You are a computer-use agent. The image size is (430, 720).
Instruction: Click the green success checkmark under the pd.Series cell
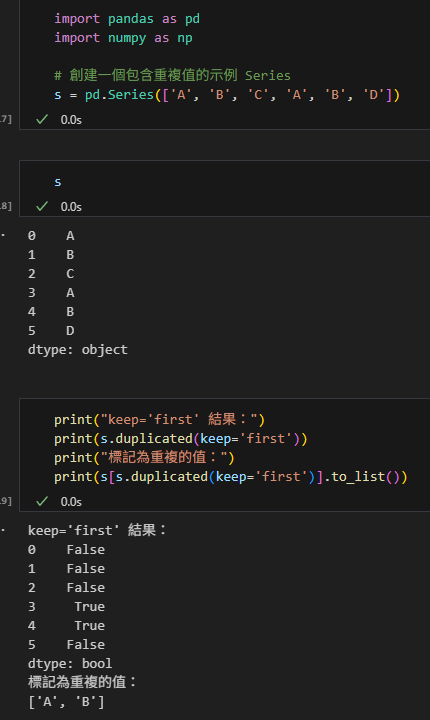pyautogui.click(x=42, y=119)
